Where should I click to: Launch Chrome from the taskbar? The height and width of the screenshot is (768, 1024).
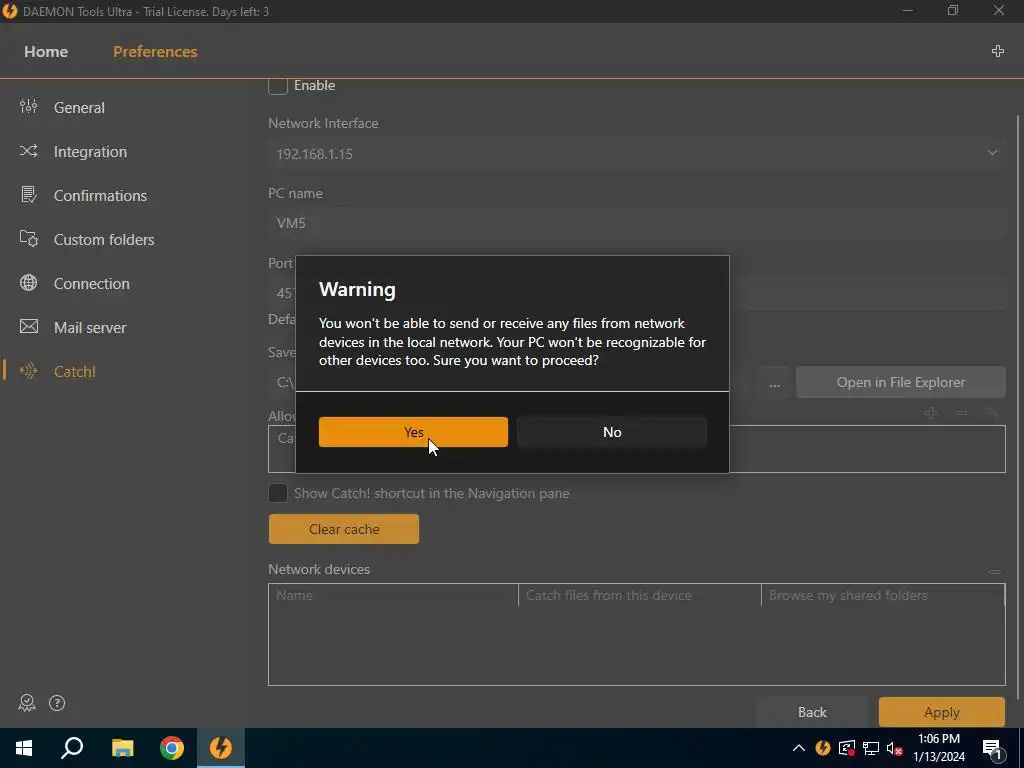tap(172, 748)
